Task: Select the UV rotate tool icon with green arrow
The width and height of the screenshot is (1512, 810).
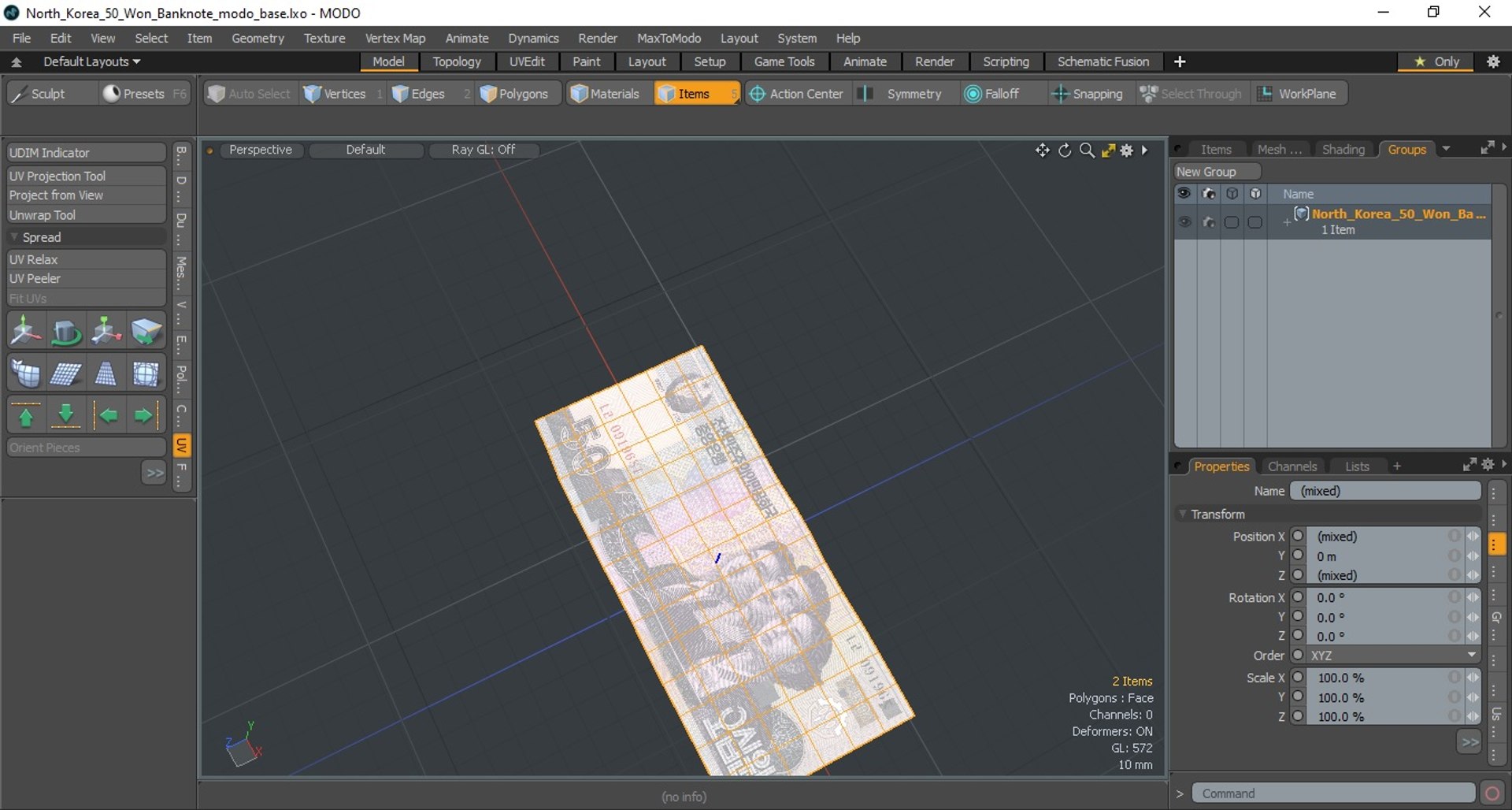Action: (x=65, y=332)
